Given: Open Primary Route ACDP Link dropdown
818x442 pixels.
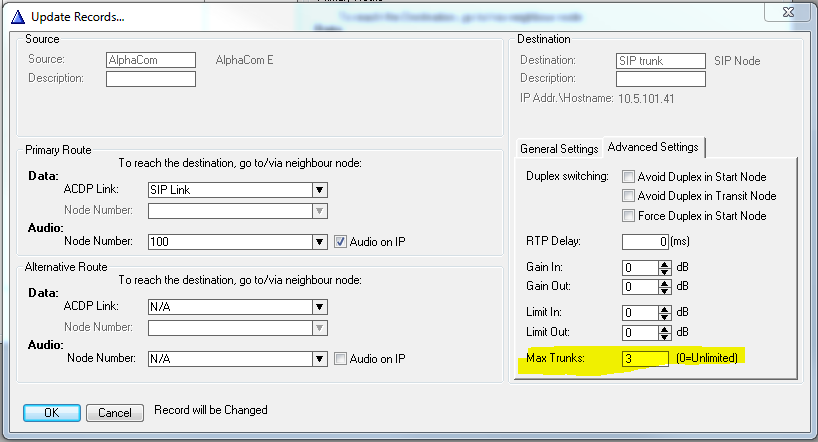Looking at the screenshot, I should [320, 190].
